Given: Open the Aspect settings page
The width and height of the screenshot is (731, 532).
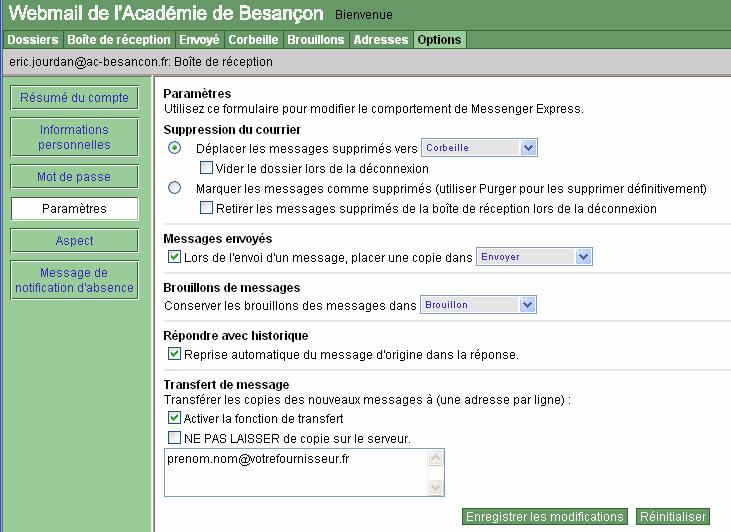Looking at the screenshot, I should pyautogui.click(x=74, y=241).
